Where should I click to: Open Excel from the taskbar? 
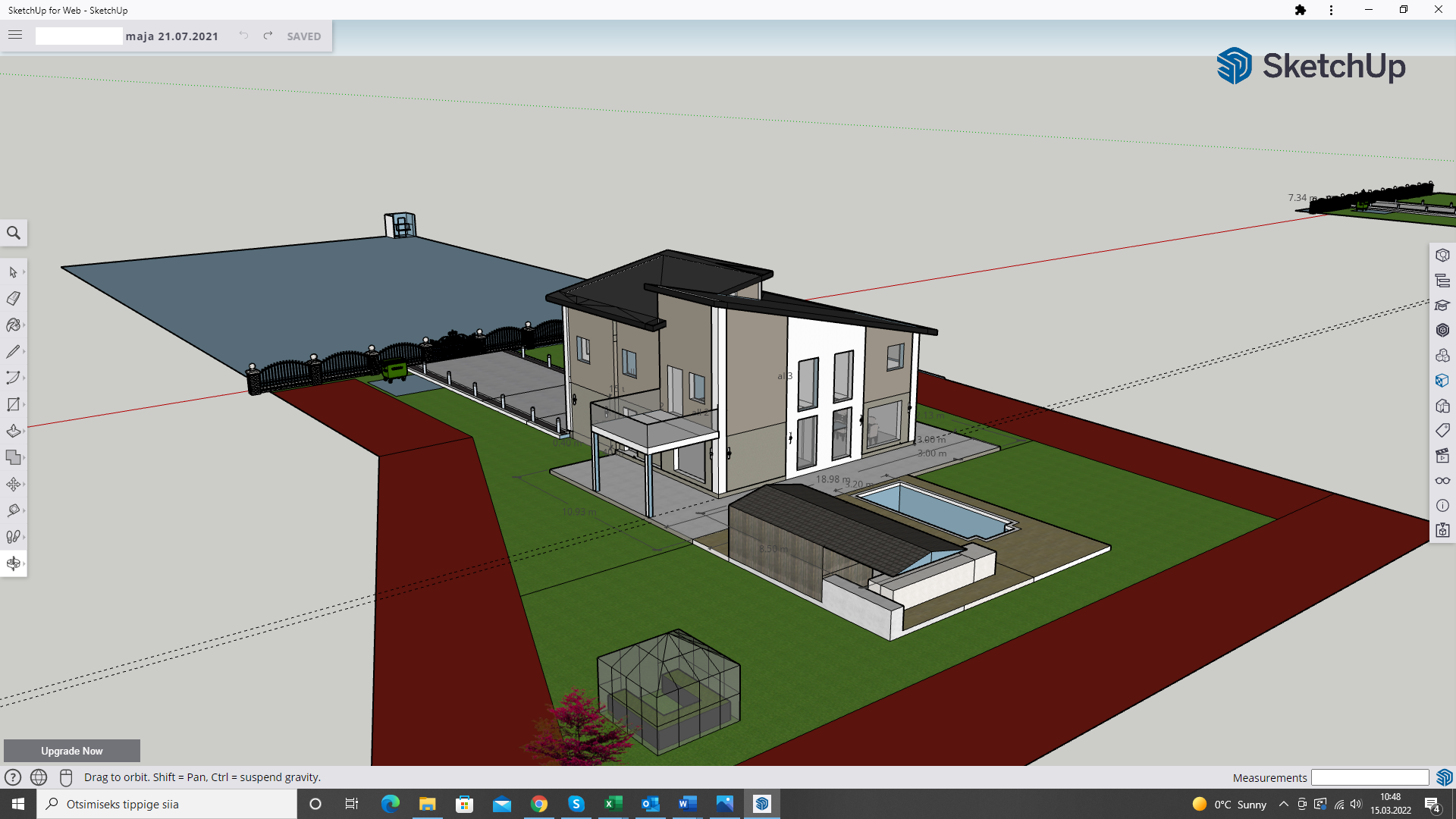pos(613,804)
